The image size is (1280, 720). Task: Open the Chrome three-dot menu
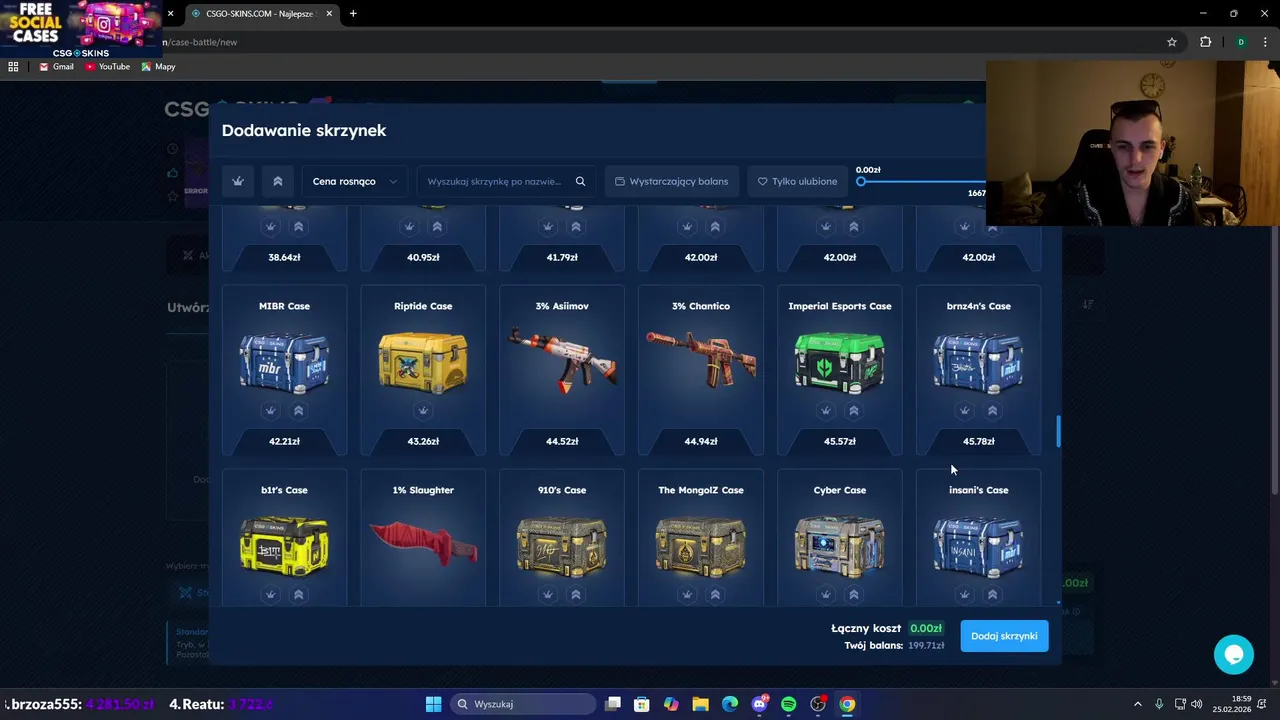[x=1266, y=42]
